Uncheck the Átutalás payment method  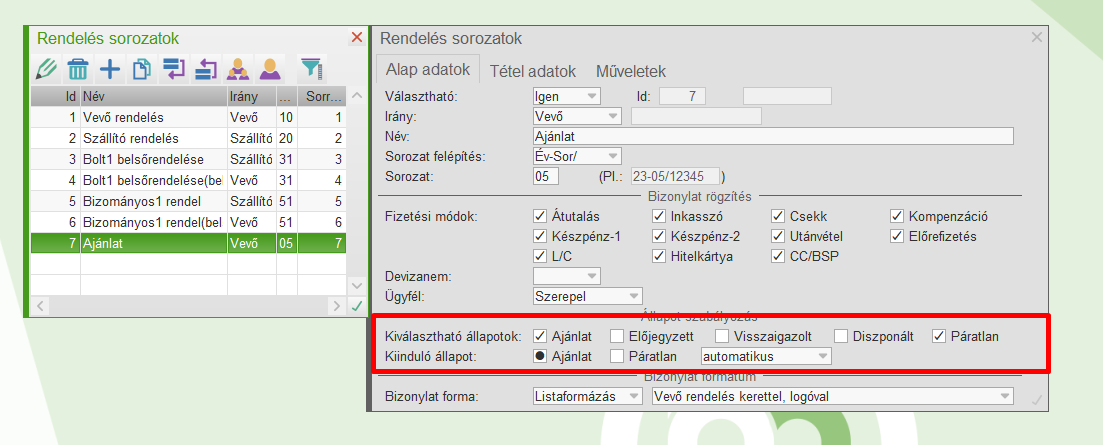[x=540, y=216]
